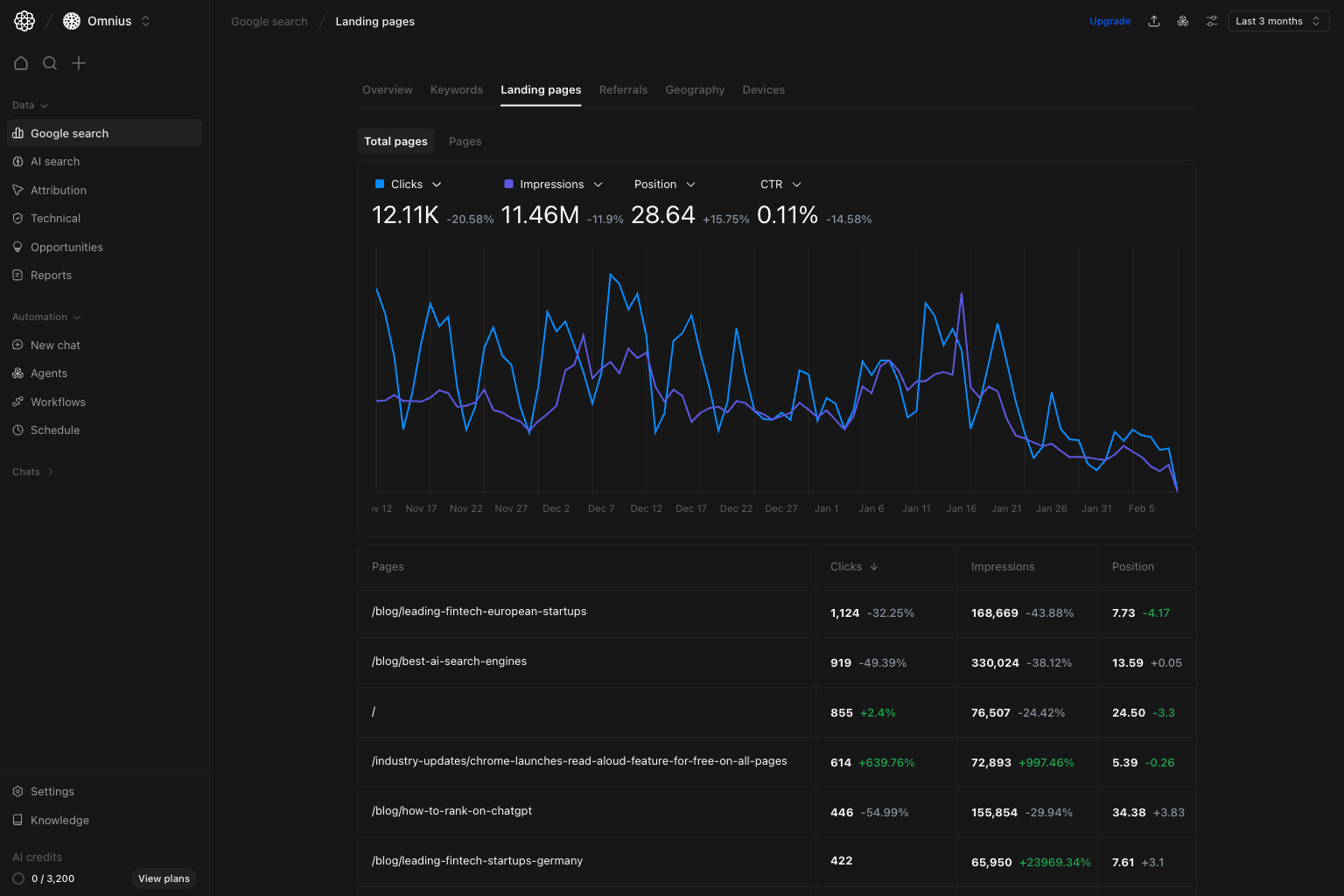Select the Attribution sidebar item
The height and width of the screenshot is (896, 1344).
(59, 190)
